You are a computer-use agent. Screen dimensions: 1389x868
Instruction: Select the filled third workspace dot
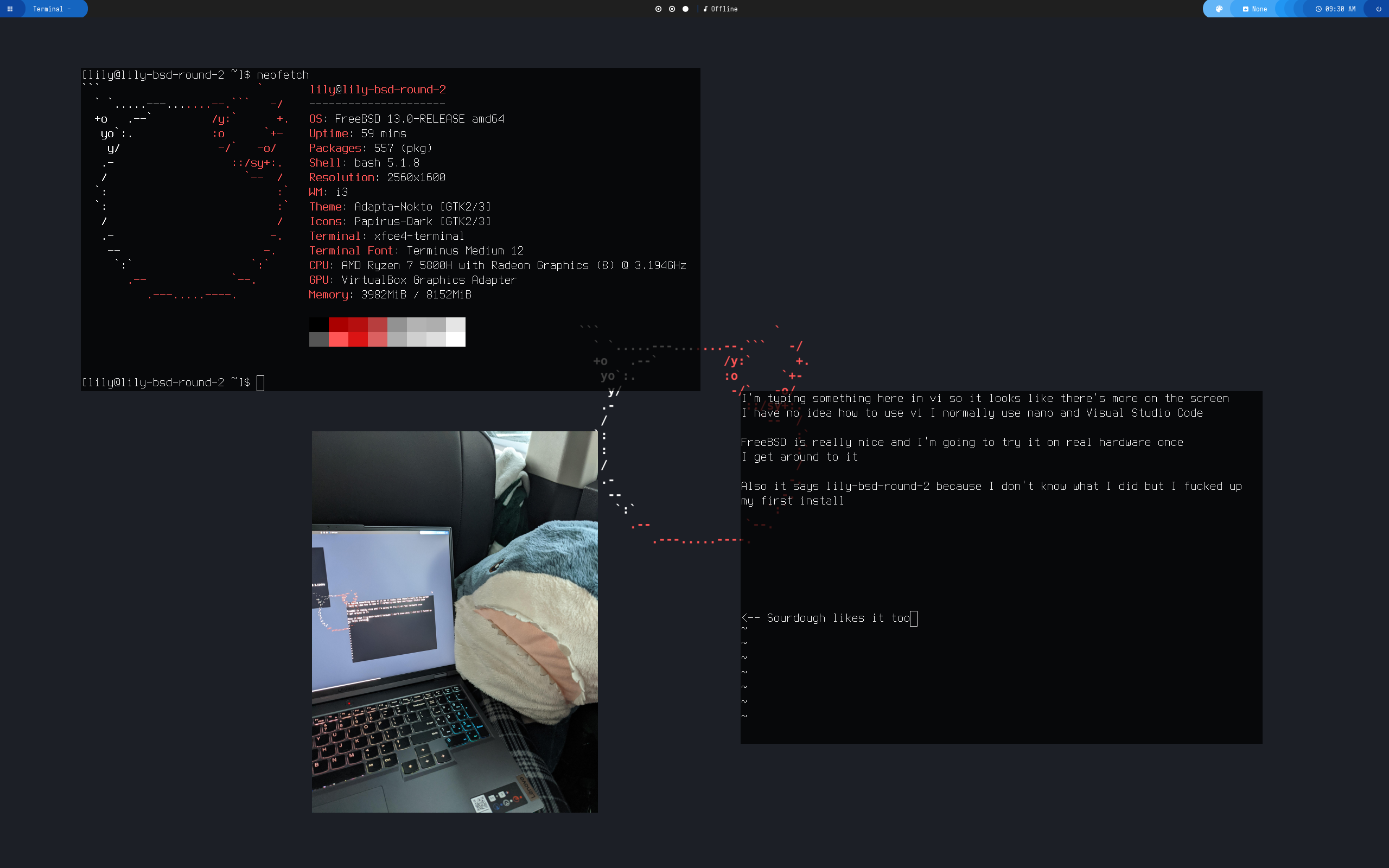(x=685, y=9)
